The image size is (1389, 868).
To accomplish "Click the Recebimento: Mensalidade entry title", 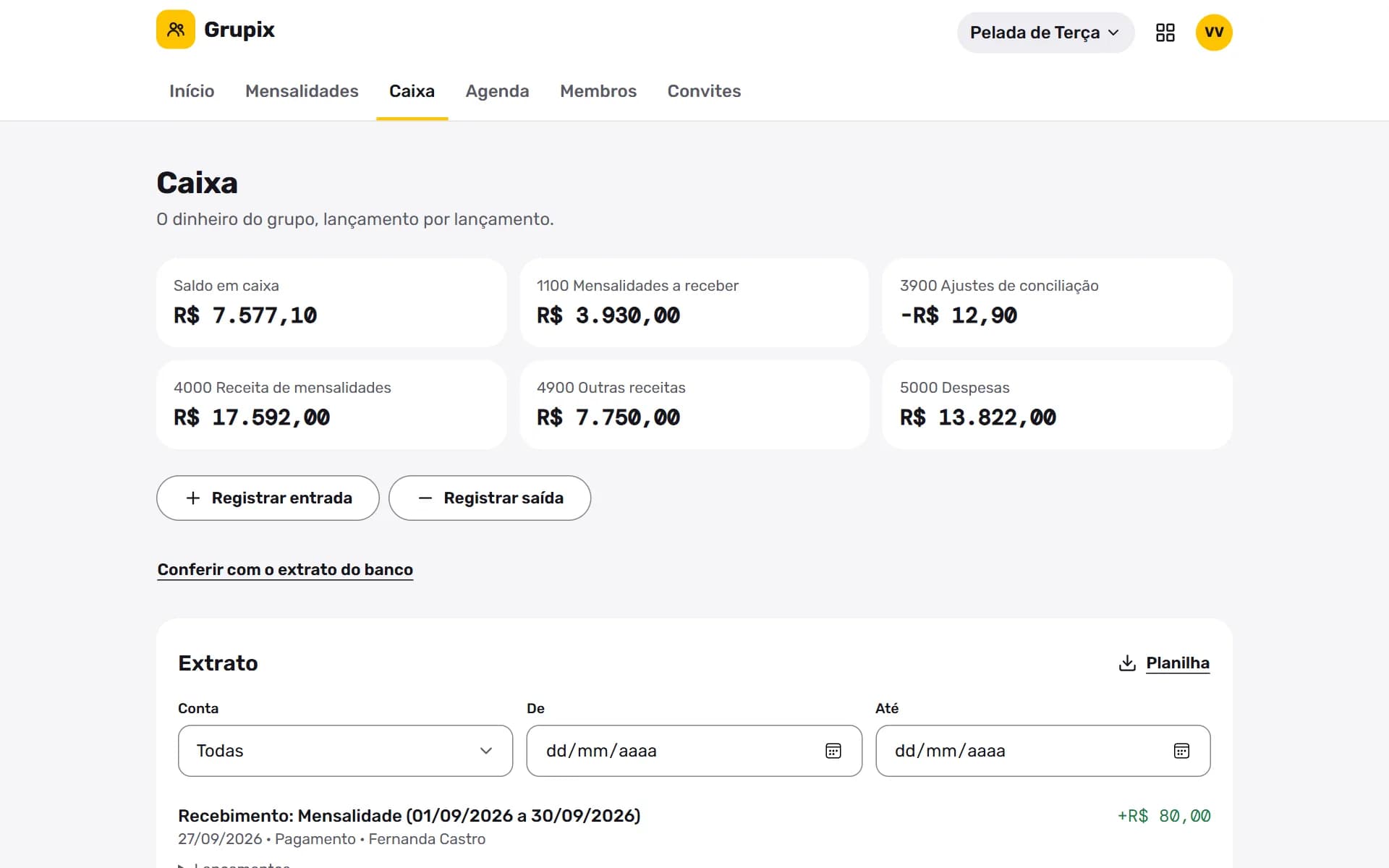I will [x=409, y=816].
